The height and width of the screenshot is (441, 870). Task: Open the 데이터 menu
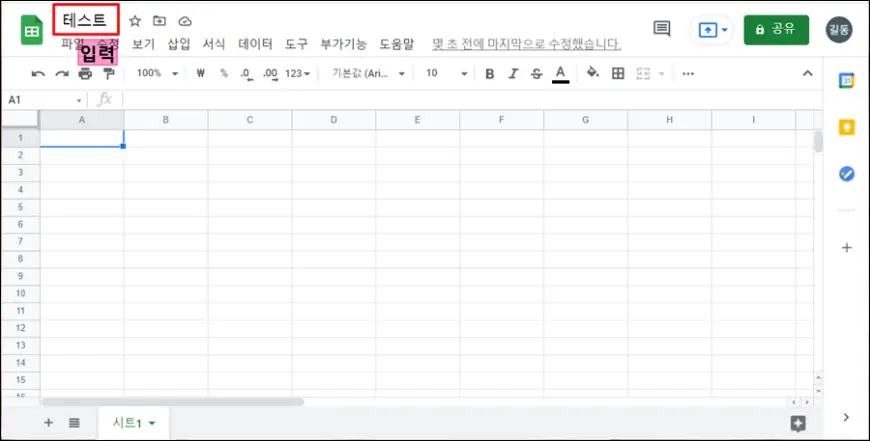click(x=255, y=44)
